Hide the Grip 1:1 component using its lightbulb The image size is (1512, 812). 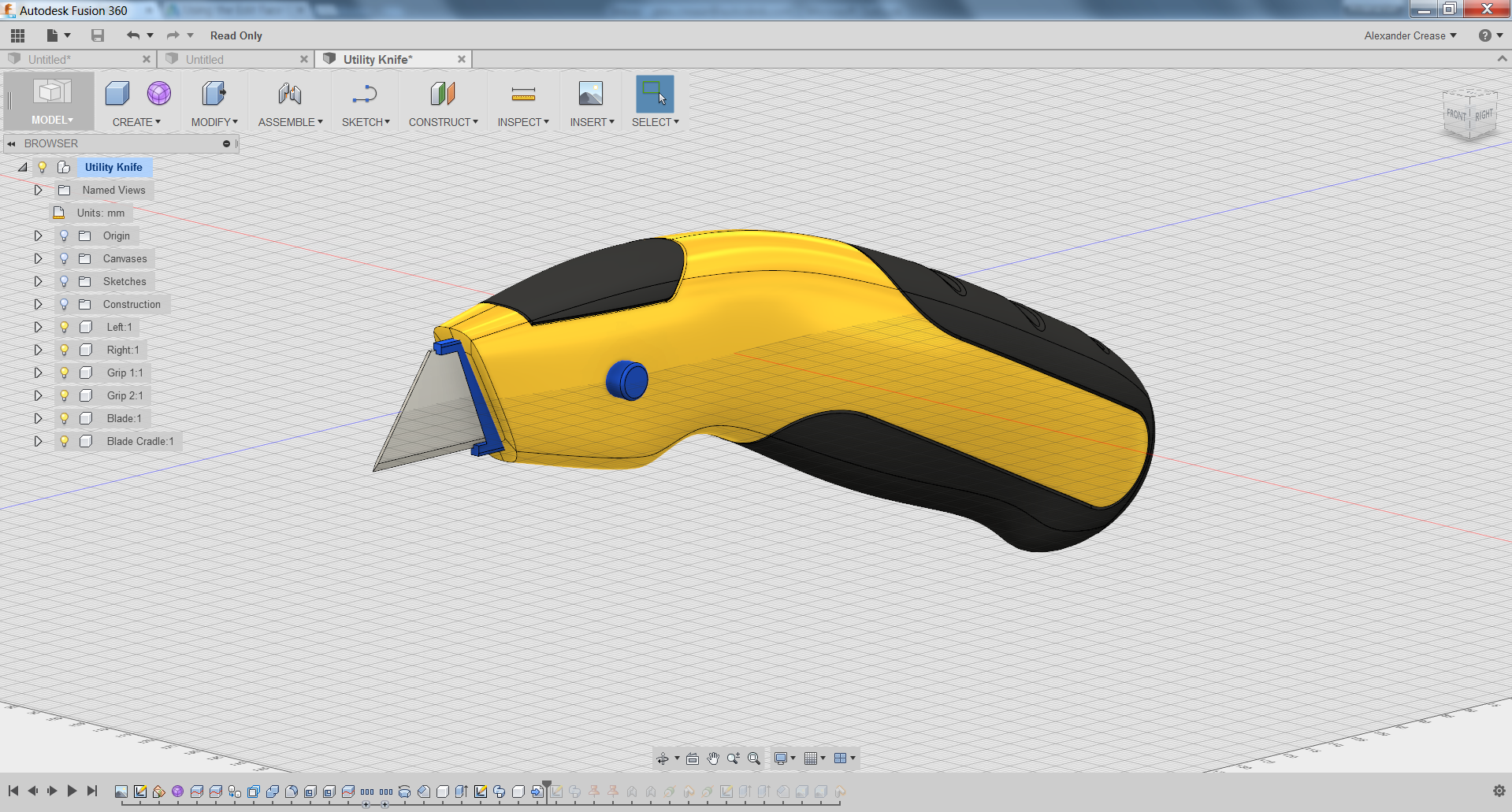(x=64, y=373)
